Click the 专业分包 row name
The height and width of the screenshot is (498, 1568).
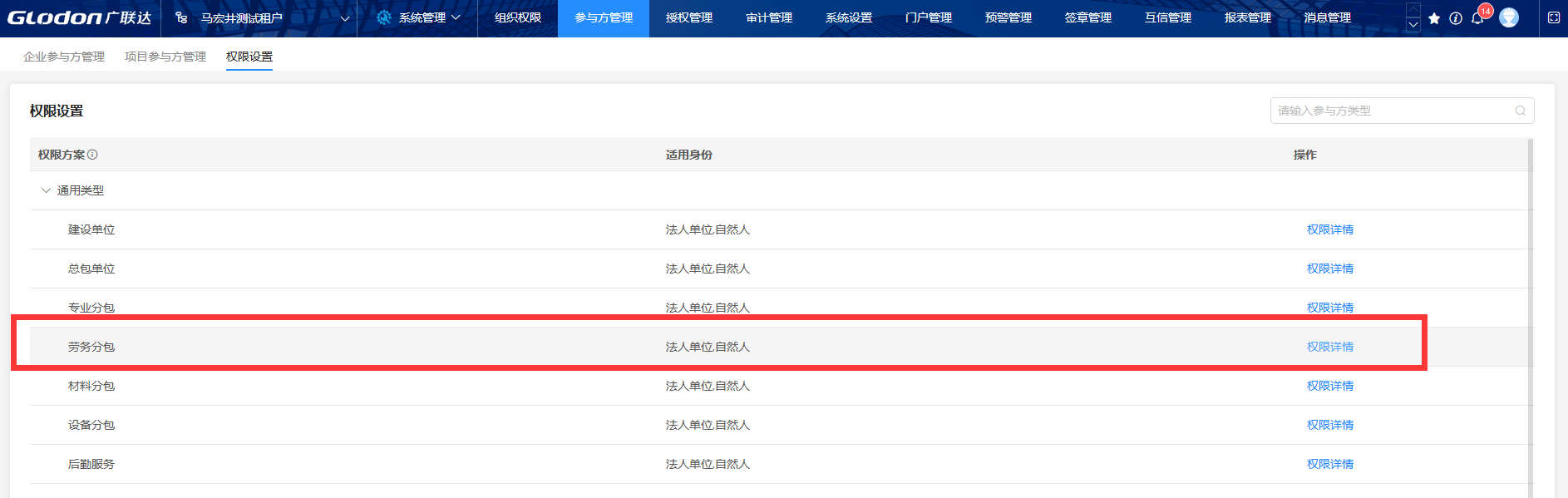(91, 308)
